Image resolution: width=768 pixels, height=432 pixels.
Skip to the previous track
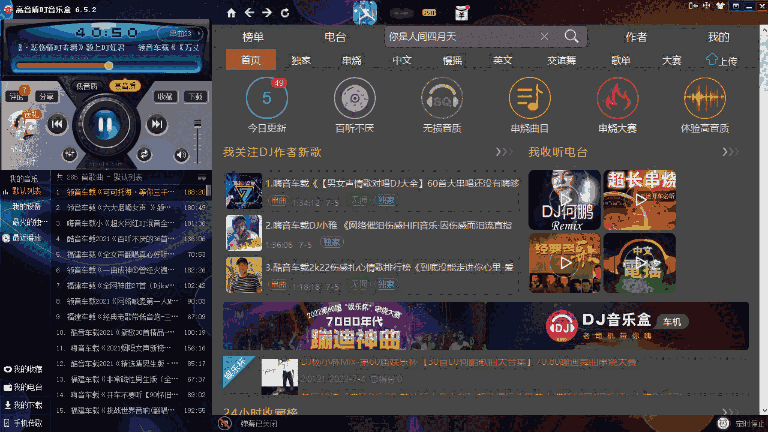[57, 124]
